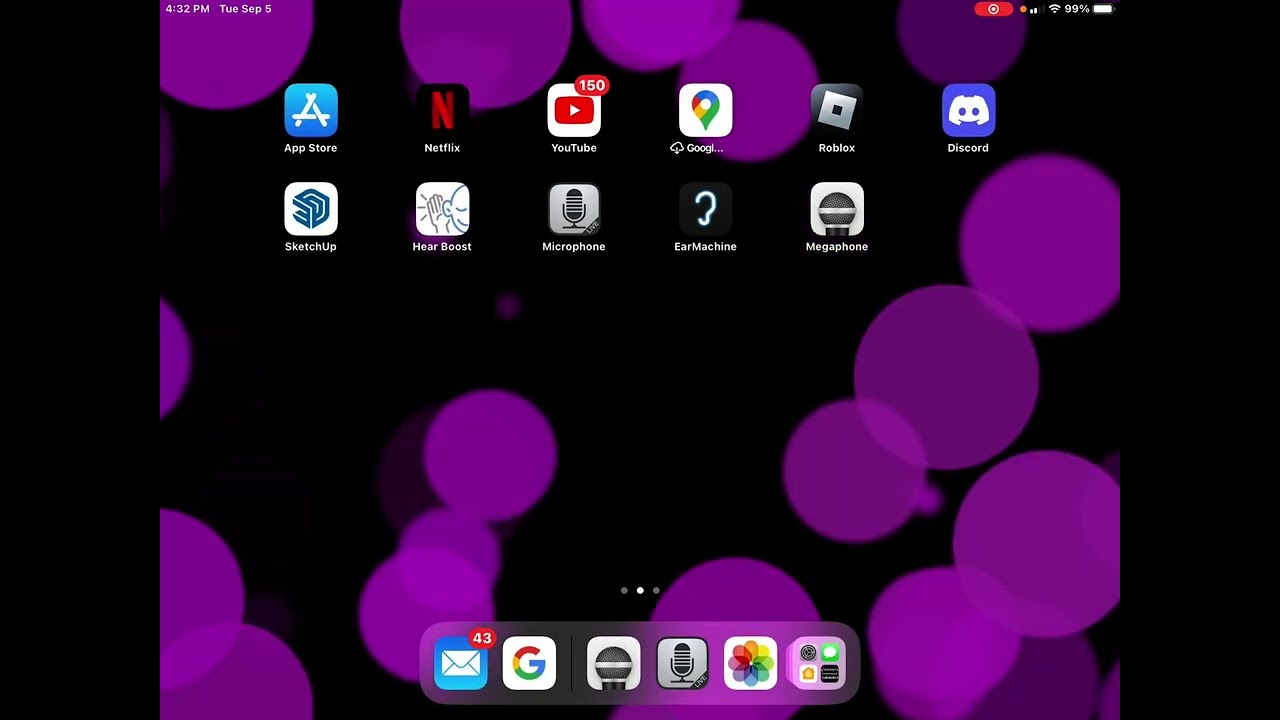The height and width of the screenshot is (720, 1280).
Task: Tap the Google Maps app icon
Action: (705, 110)
